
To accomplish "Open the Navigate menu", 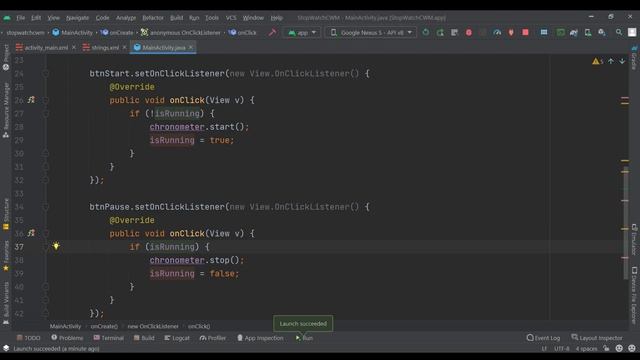I will (x=78, y=18).
